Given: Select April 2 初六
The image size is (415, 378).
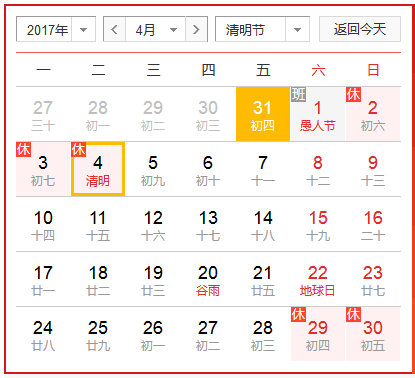Looking at the screenshot, I should click(373, 114).
